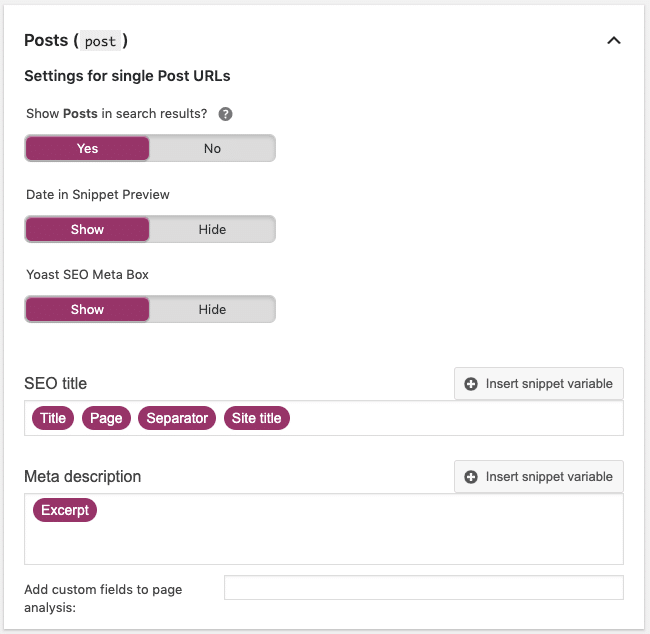Screen dimensions: 650x634
Task: Click plus icon beside Meta description snippet variable
Action: [471, 477]
